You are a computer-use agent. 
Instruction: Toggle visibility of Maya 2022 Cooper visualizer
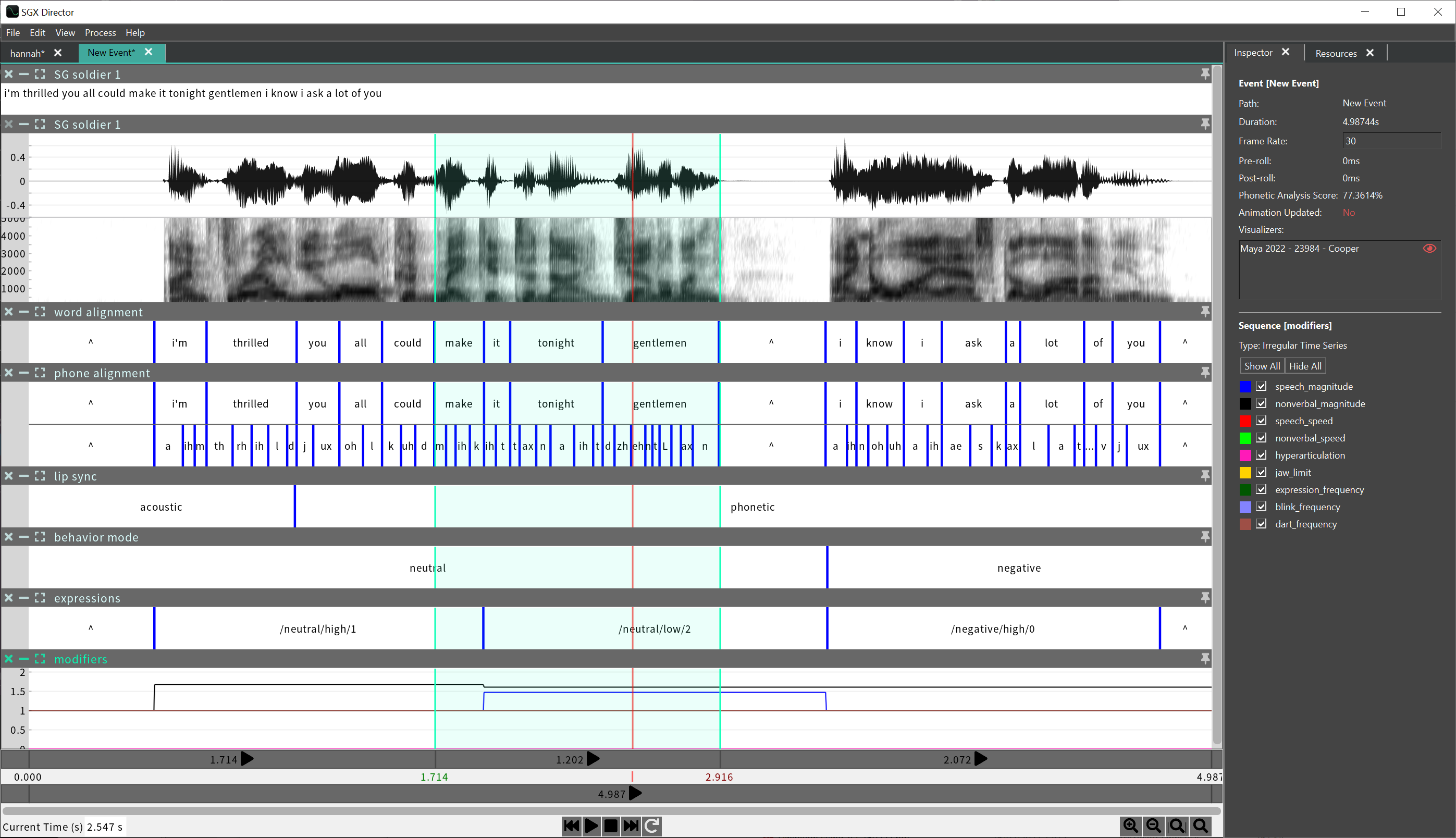[x=1429, y=248]
